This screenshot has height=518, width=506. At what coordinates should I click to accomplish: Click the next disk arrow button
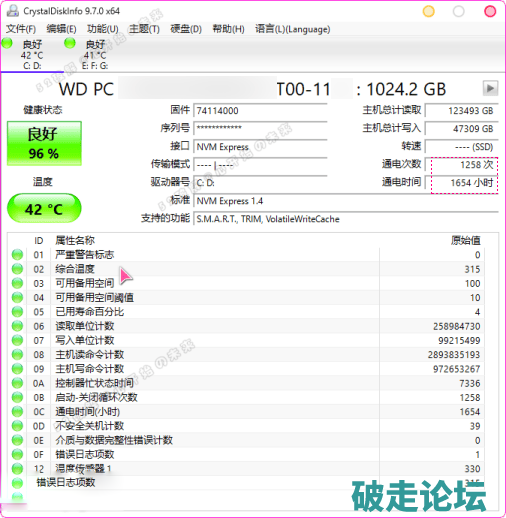pyautogui.click(x=490, y=89)
